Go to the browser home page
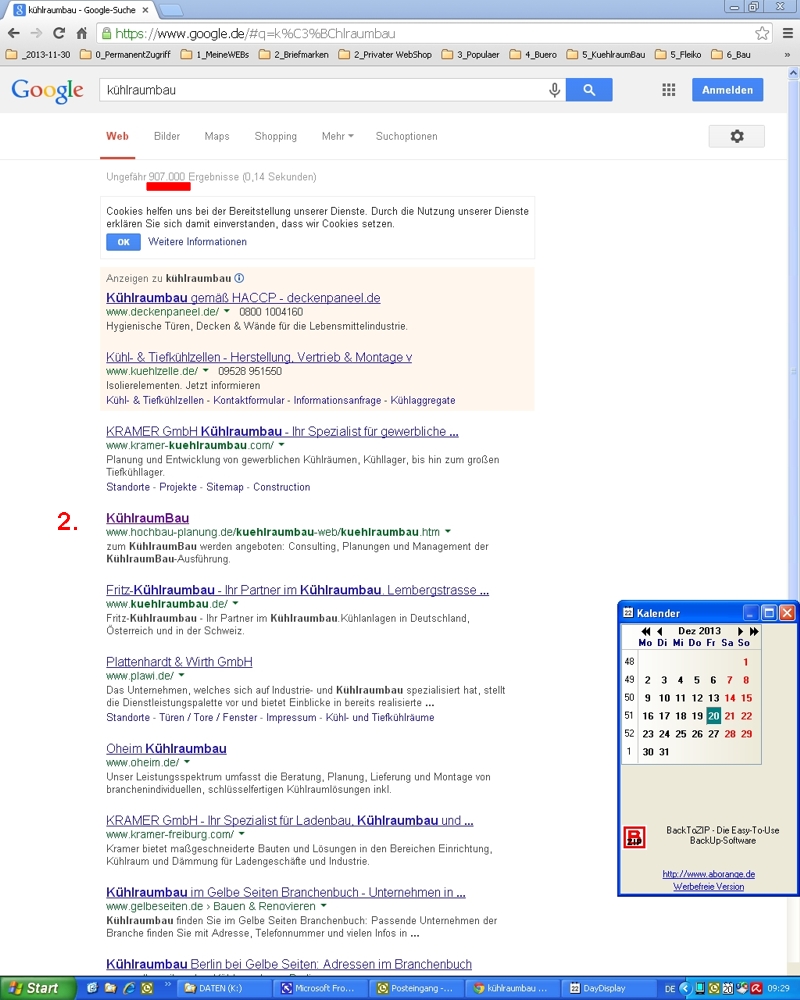 tap(82, 33)
